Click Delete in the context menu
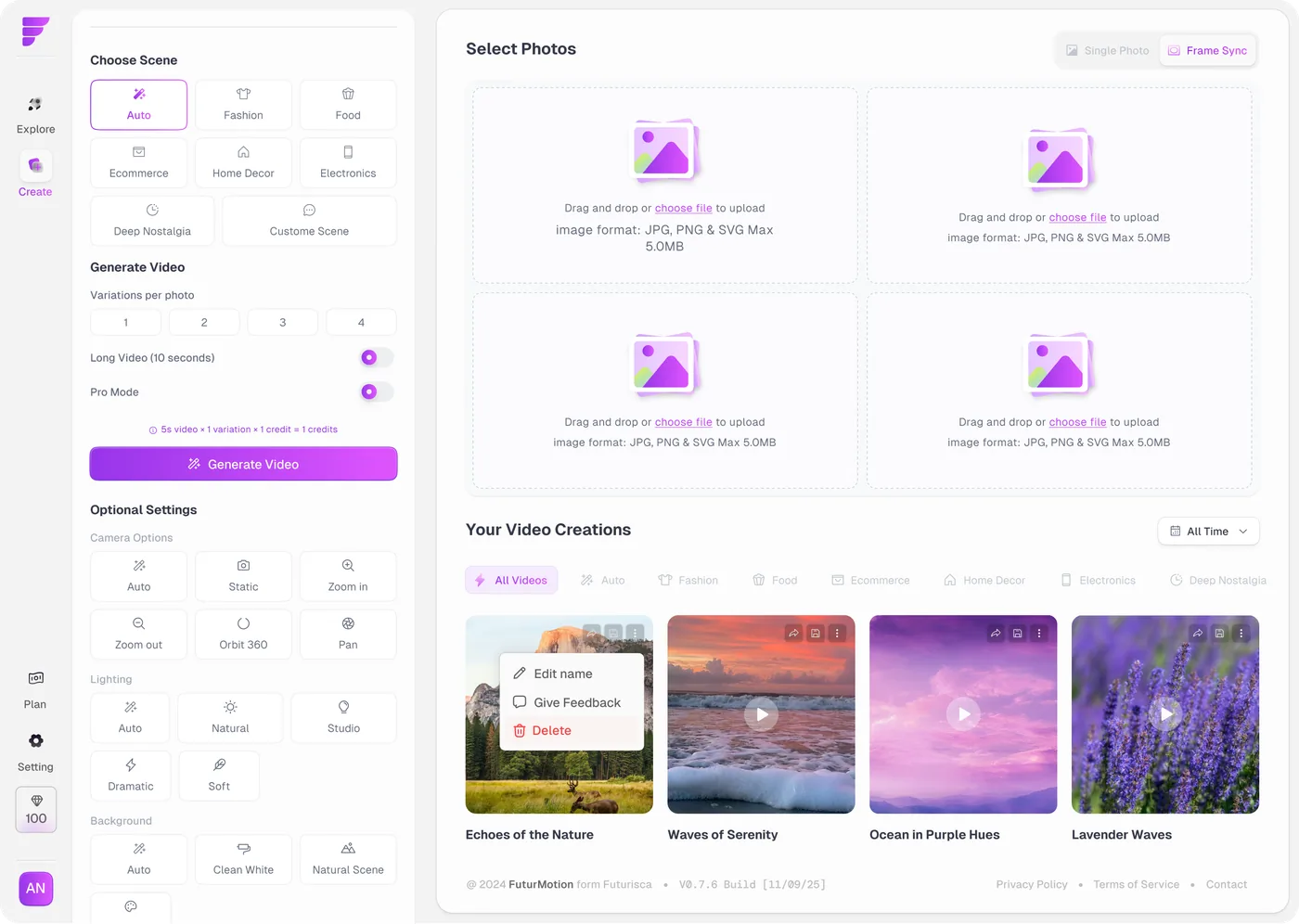The height and width of the screenshot is (924, 1299). point(572,730)
